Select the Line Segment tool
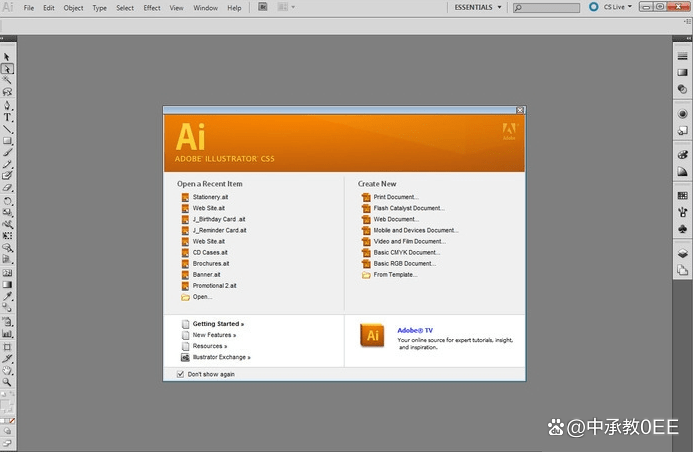This screenshot has width=693, height=452. click(7, 129)
